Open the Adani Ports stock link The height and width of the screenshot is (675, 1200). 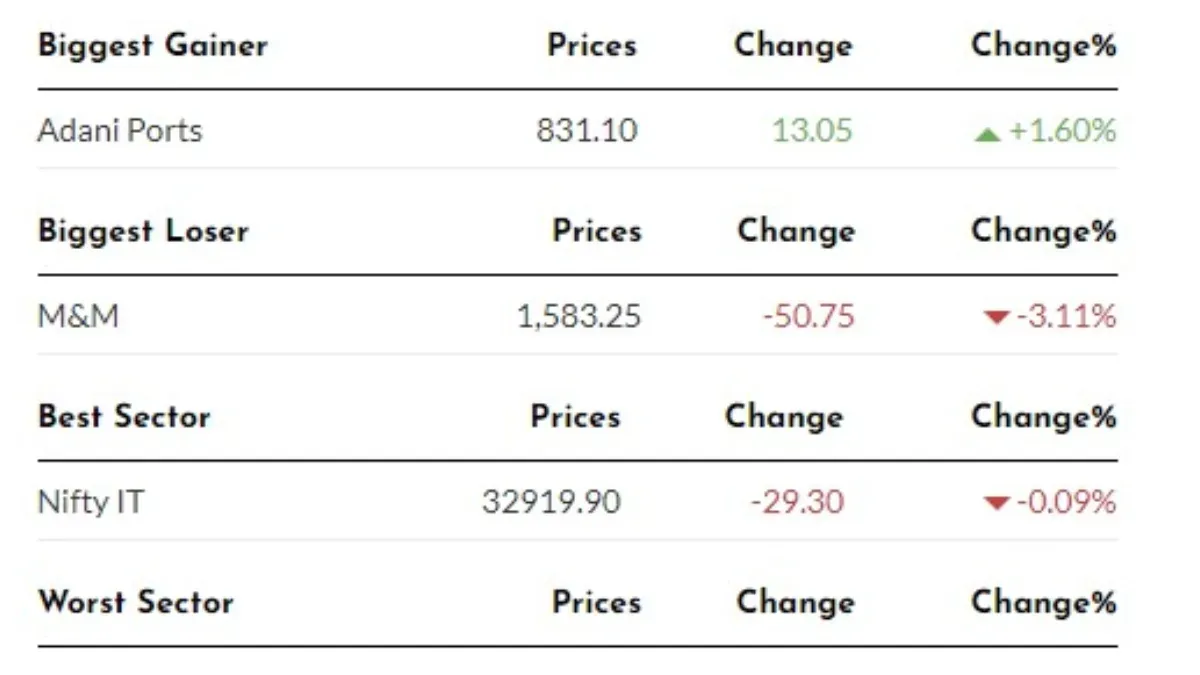coord(120,130)
